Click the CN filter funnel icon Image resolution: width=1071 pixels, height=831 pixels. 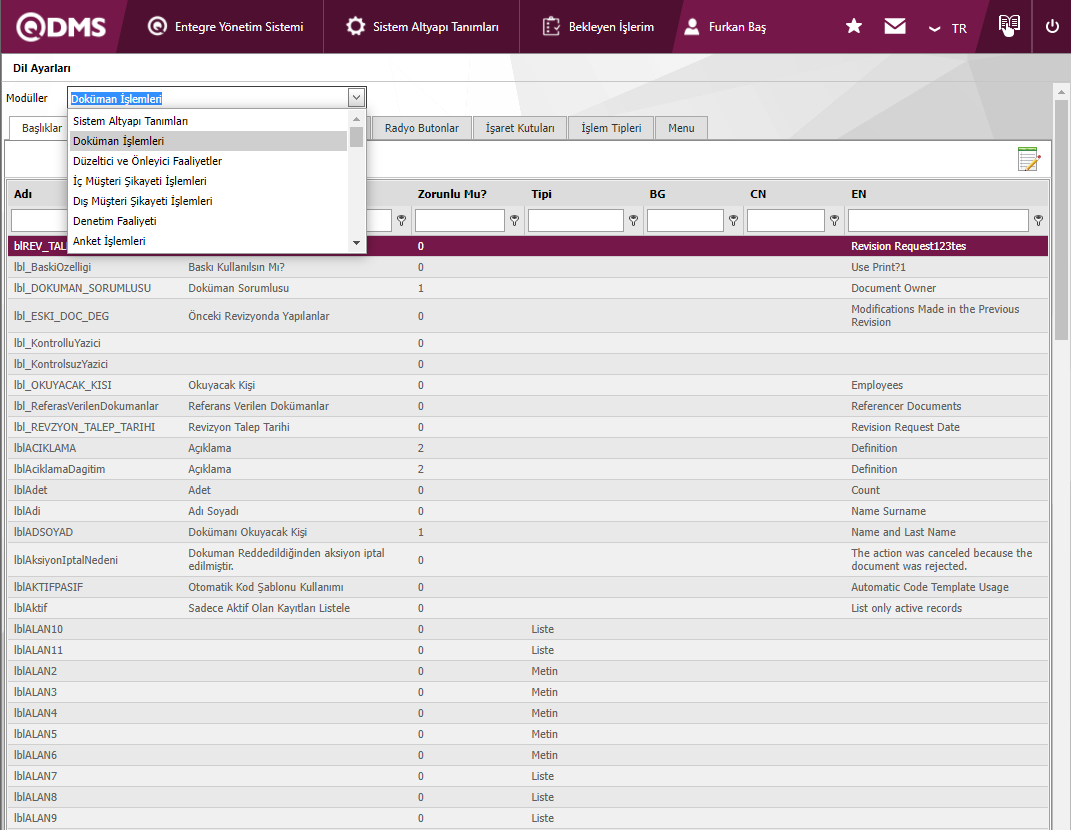834,221
